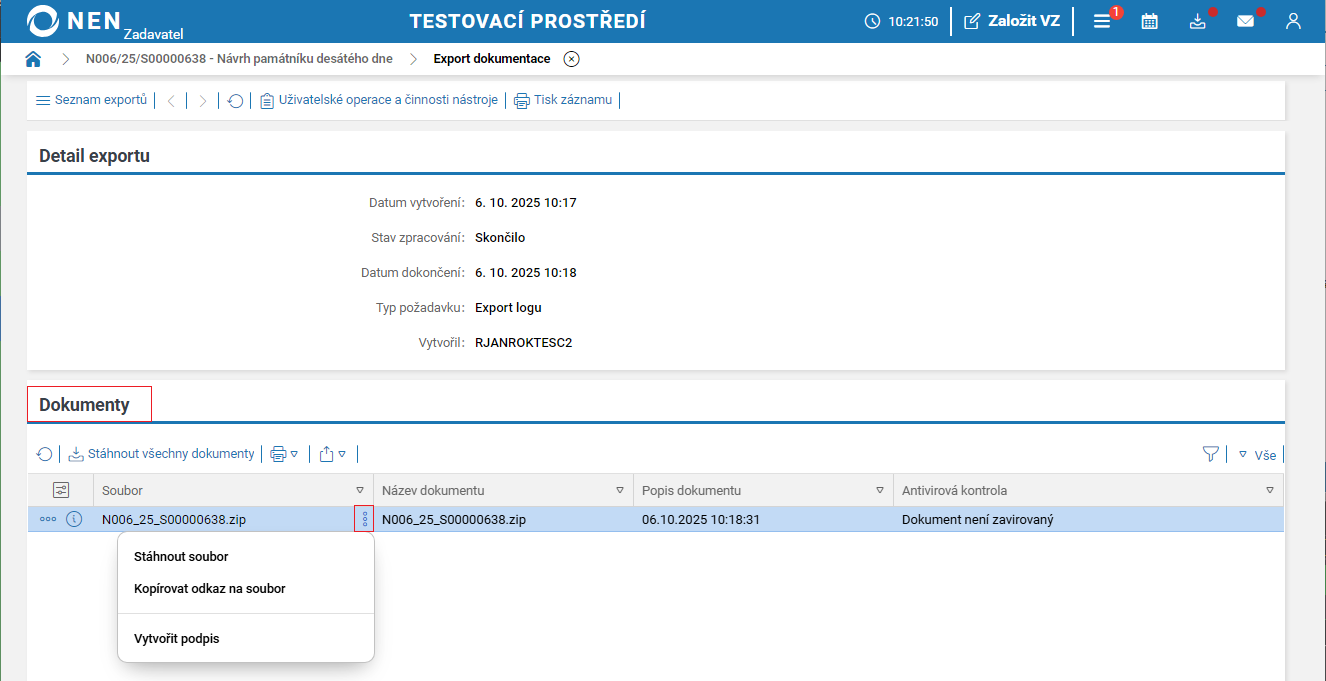The width and height of the screenshot is (1326, 681).
Task: Open column settings icon in table header
Action: click(x=61, y=490)
